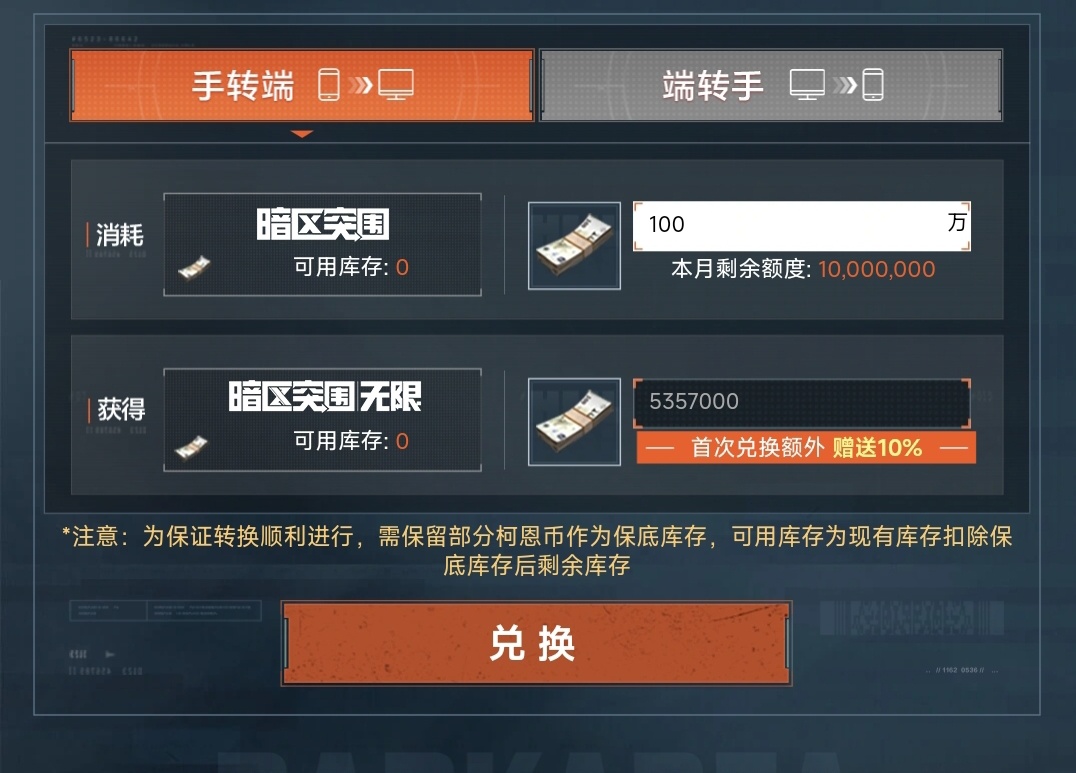This screenshot has width=1076, height=773.
Task: Click the monitor icon in 端转手 tab
Action: coord(807,85)
